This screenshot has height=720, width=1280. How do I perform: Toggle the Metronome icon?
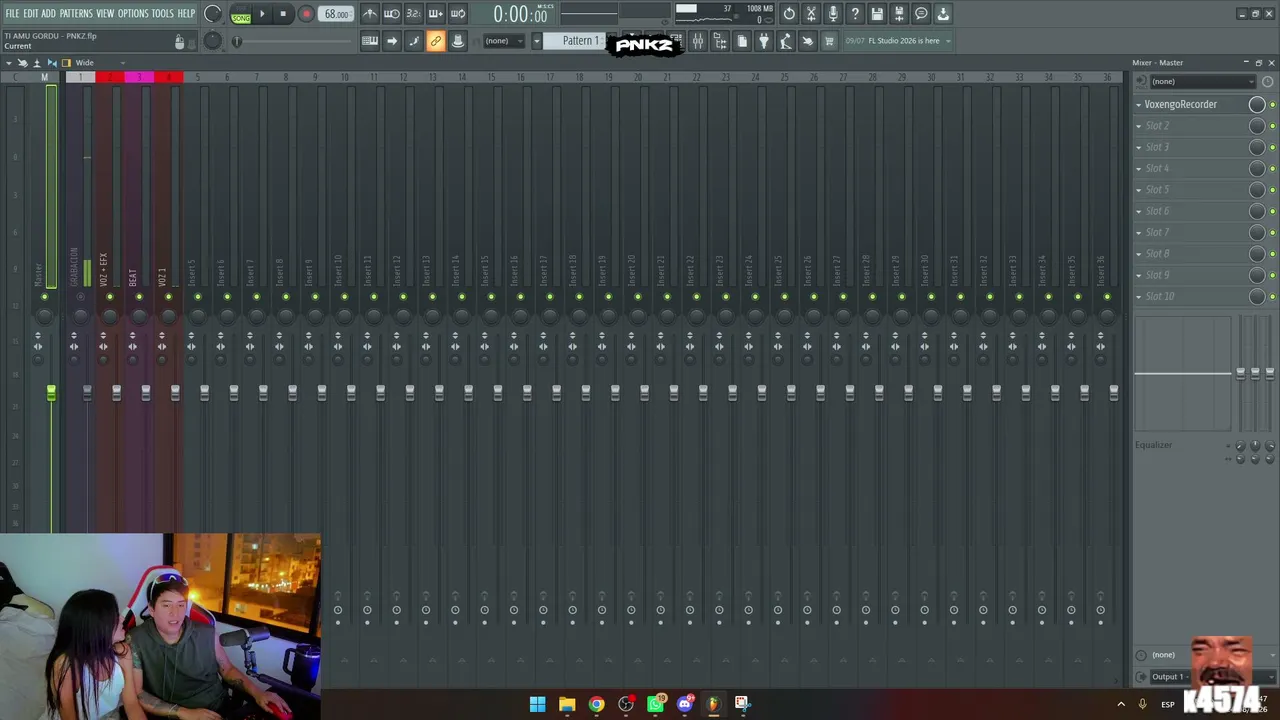click(x=370, y=14)
